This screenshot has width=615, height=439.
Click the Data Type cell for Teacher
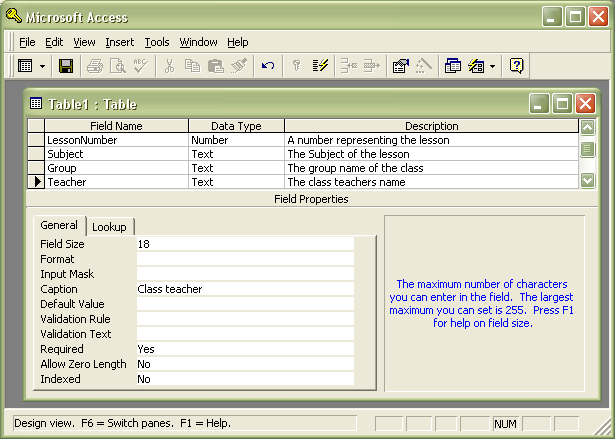pyautogui.click(x=237, y=182)
